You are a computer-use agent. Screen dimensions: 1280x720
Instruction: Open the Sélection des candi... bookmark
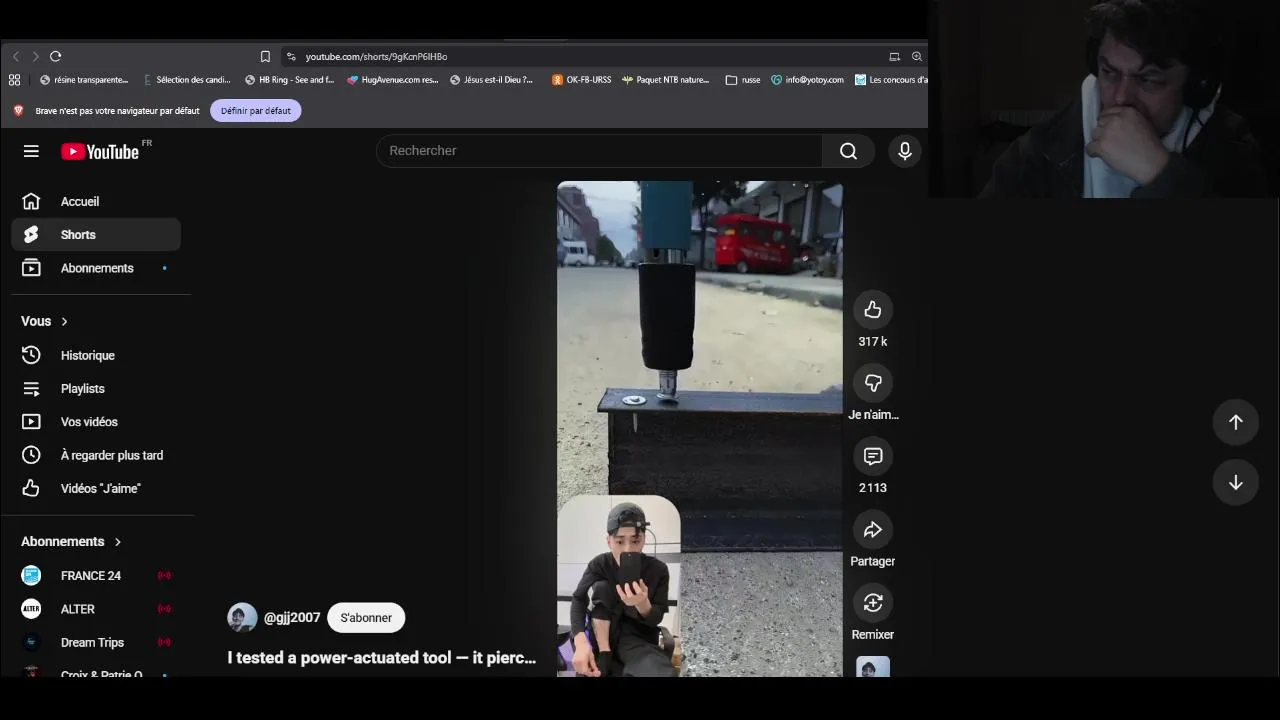(x=187, y=80)
